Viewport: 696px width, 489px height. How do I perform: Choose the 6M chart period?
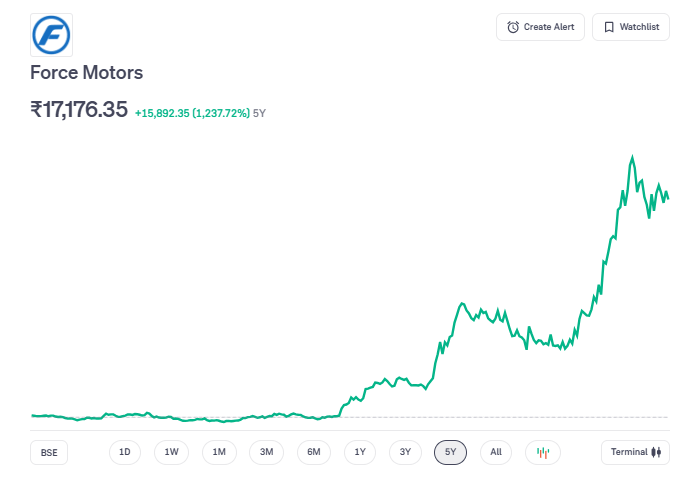313,452
